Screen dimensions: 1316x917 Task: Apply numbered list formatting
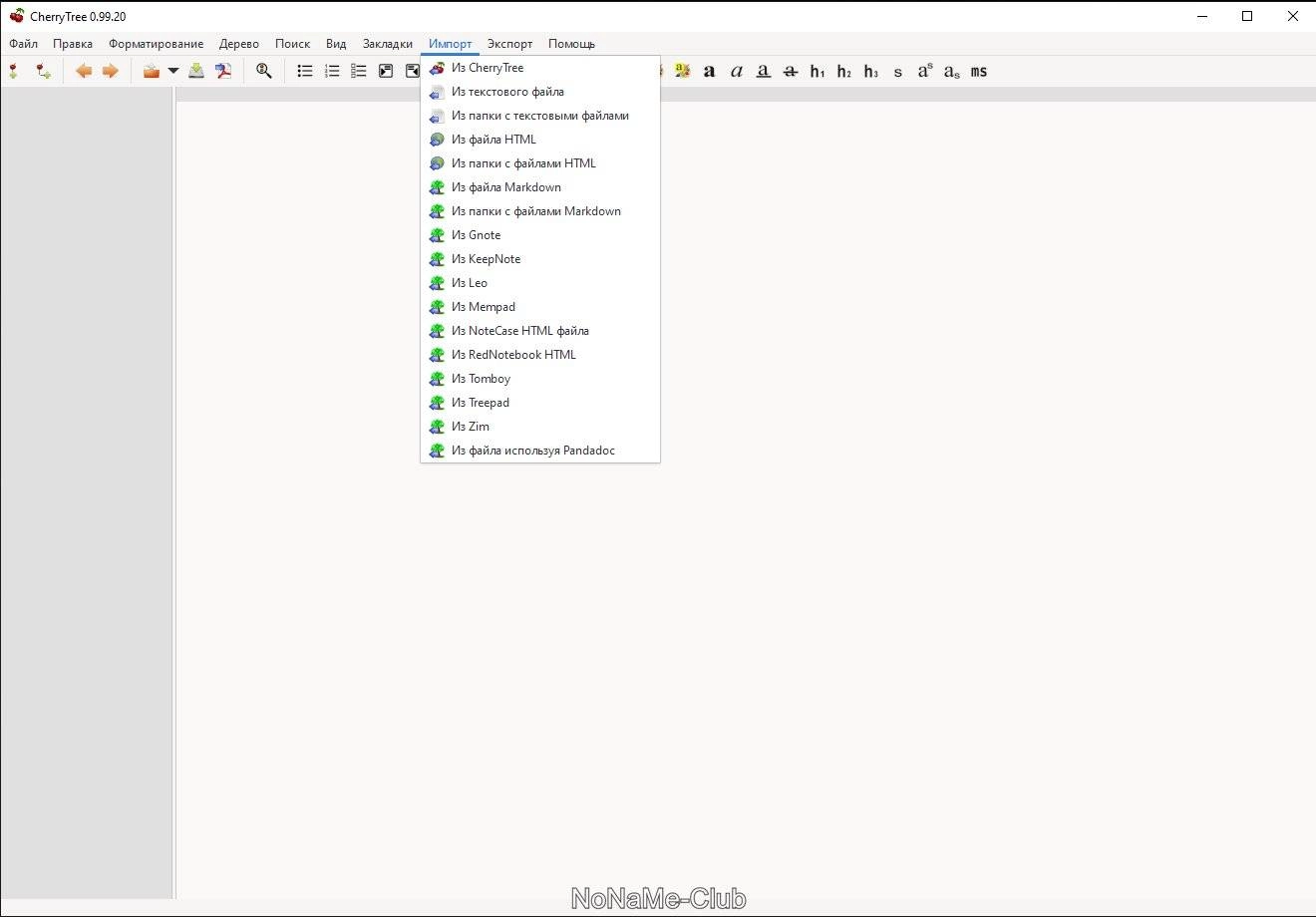coord(332,71)
